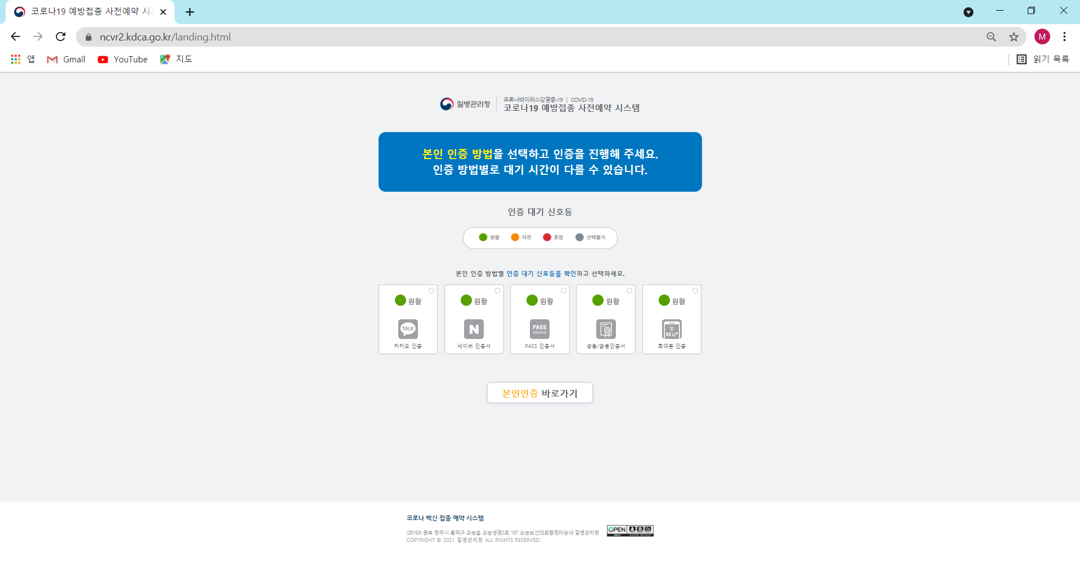Viewport: 1080px width, 579px height.
Task: Enable the PASS certificate radio button
Action: (x=563, y=291)
